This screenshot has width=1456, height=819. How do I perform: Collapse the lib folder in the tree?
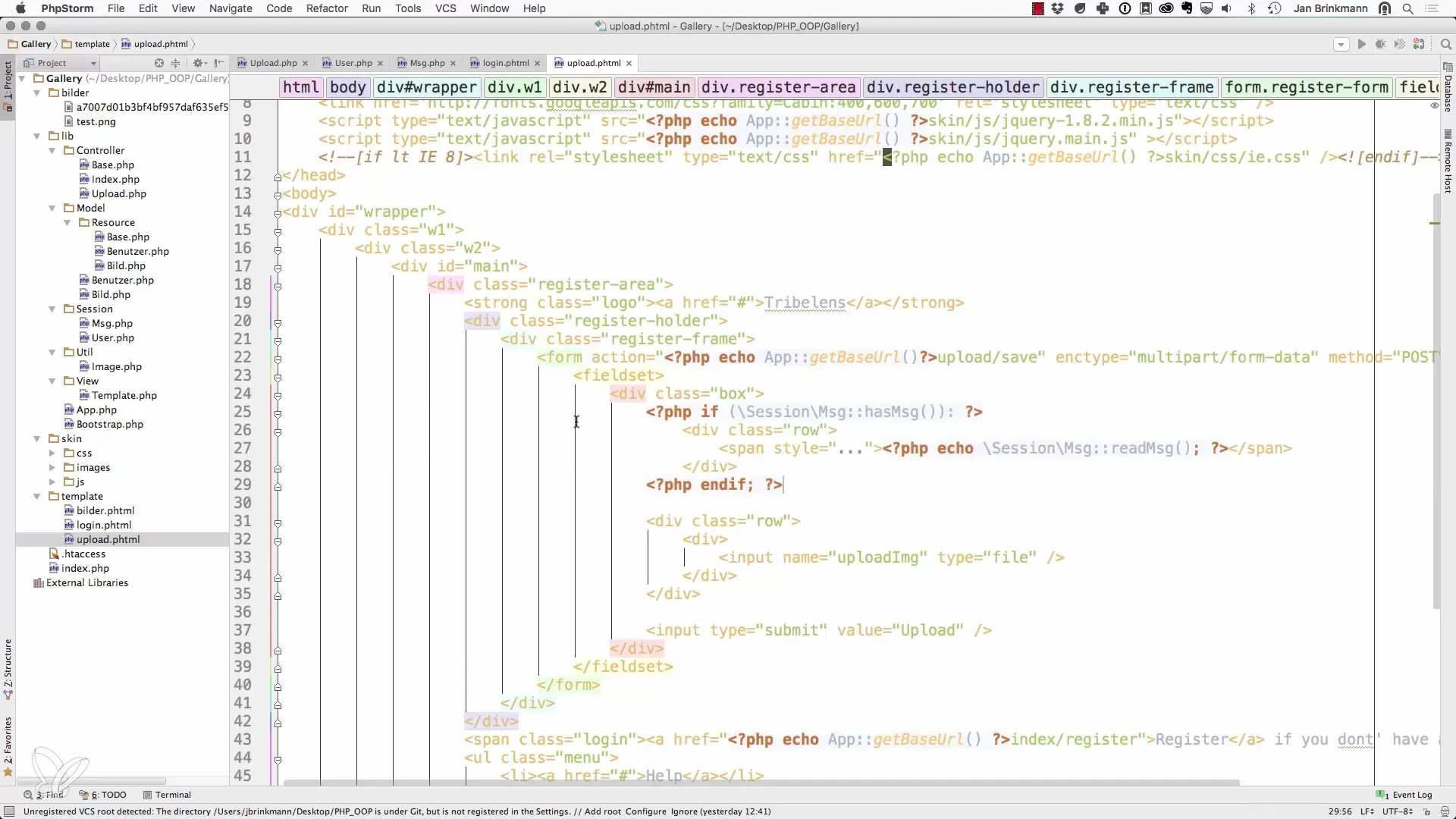click(x=36, y=136)
